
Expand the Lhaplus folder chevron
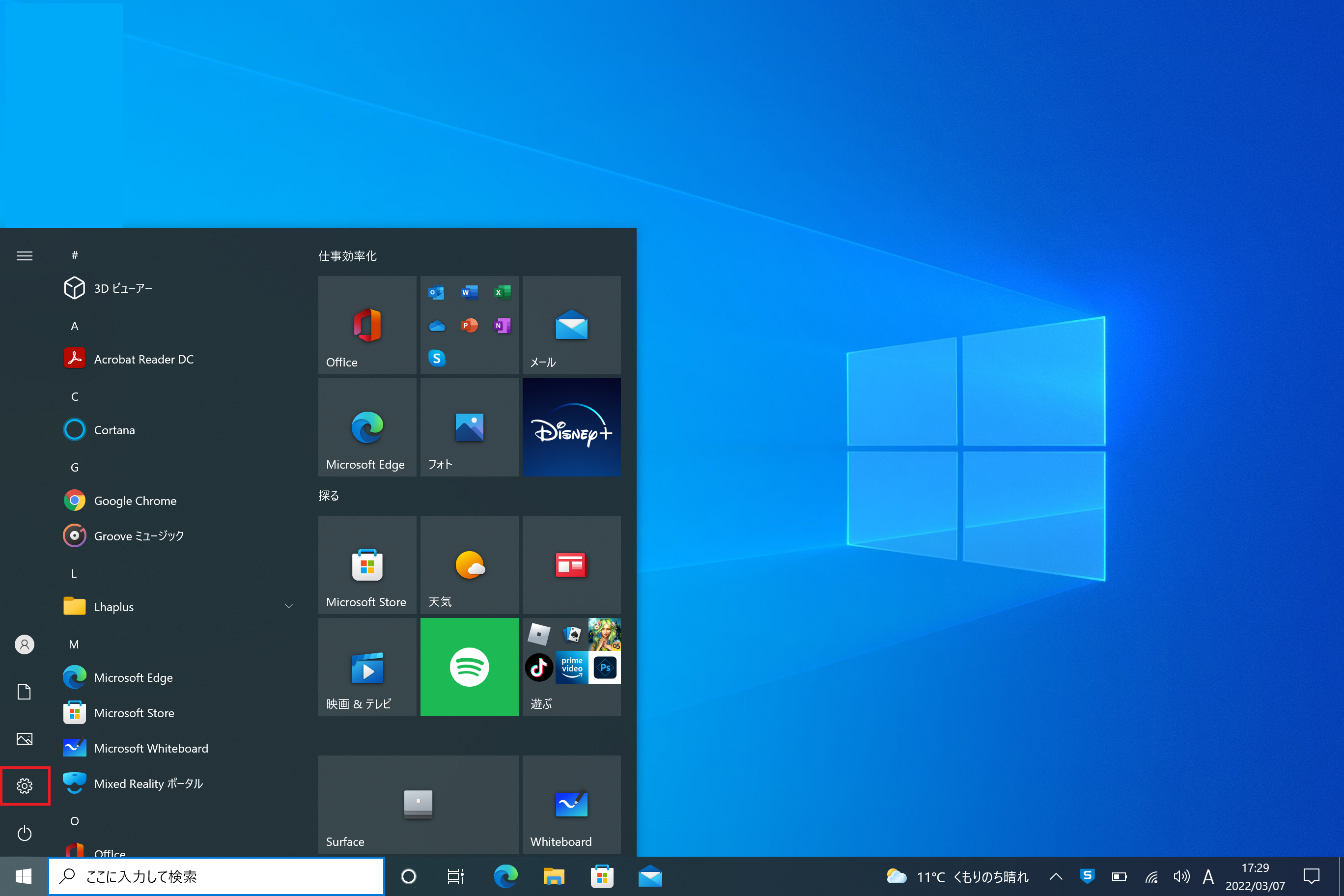pyautogui.click(x=288, y=606)
